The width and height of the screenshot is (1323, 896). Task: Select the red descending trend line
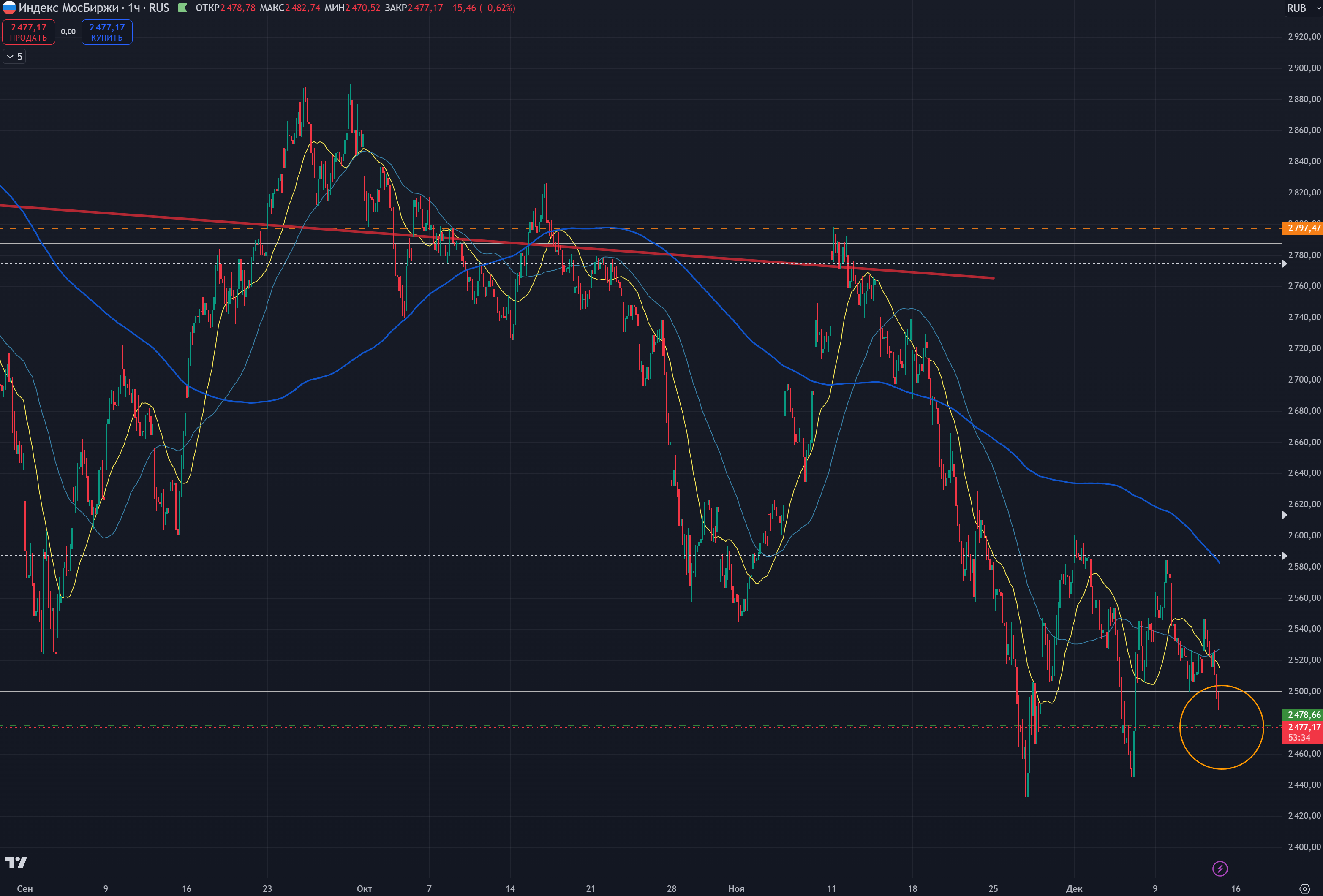pos(497,242)
